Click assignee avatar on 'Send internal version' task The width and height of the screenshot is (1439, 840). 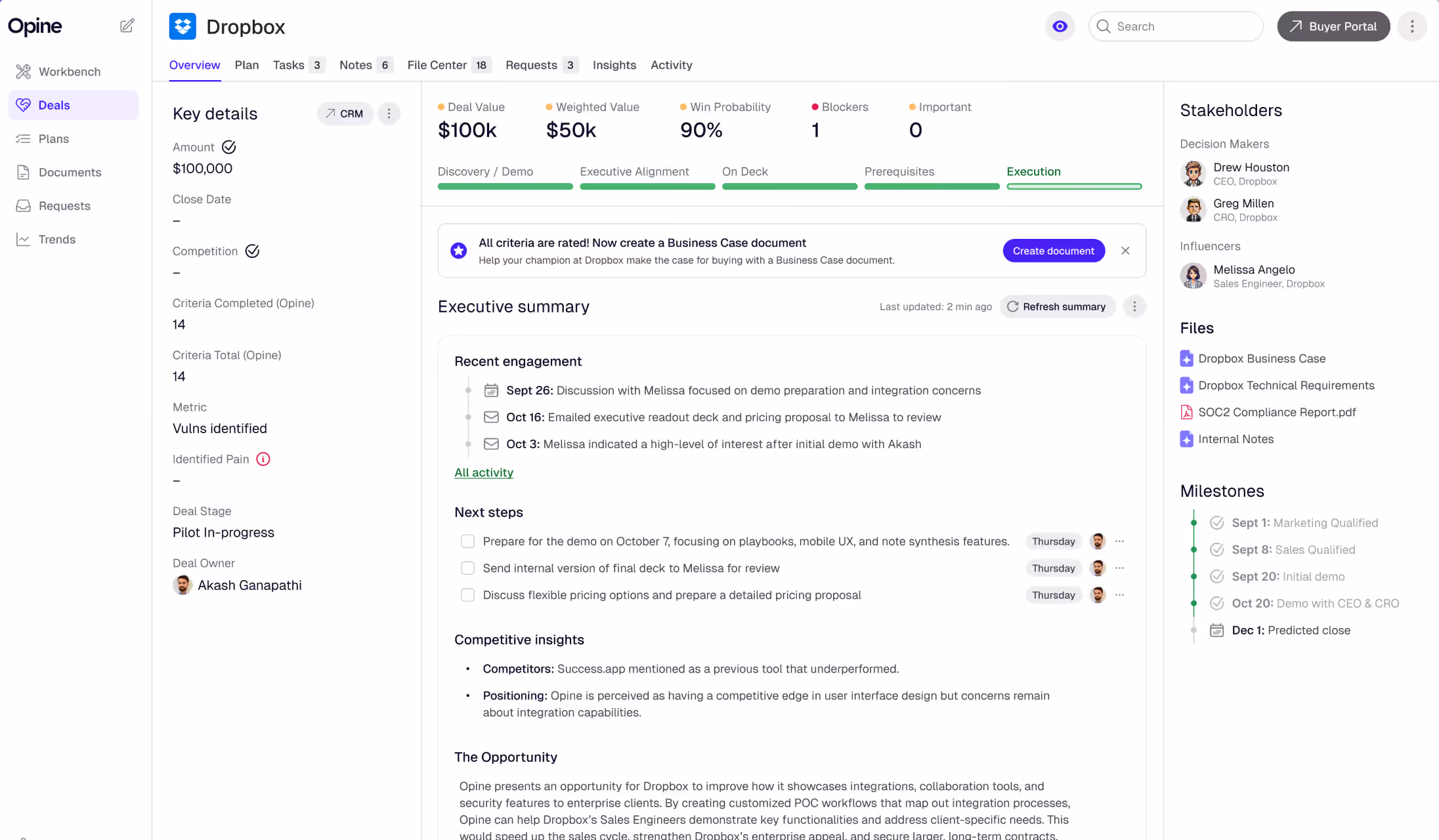pyautogui.click(x=1098, y=568)
